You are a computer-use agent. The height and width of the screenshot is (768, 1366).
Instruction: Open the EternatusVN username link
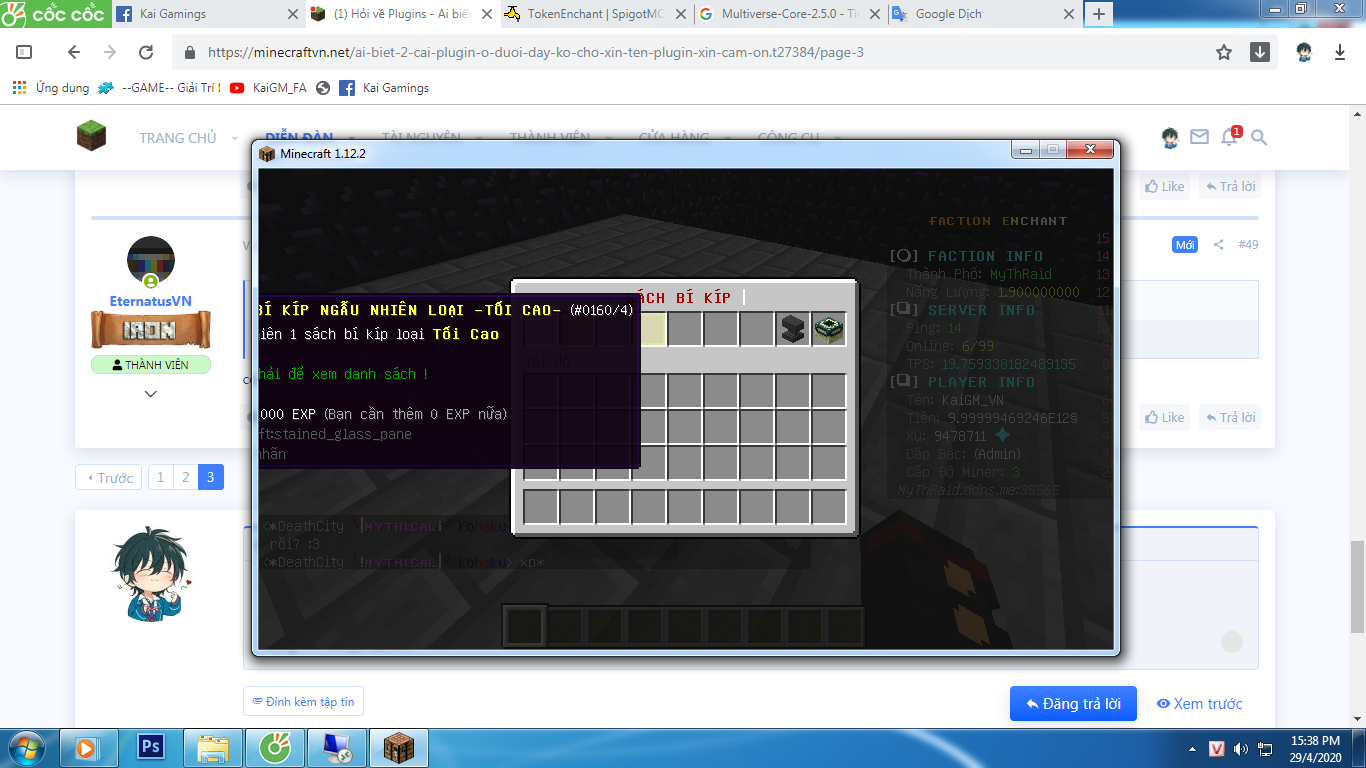click(151, 301)
